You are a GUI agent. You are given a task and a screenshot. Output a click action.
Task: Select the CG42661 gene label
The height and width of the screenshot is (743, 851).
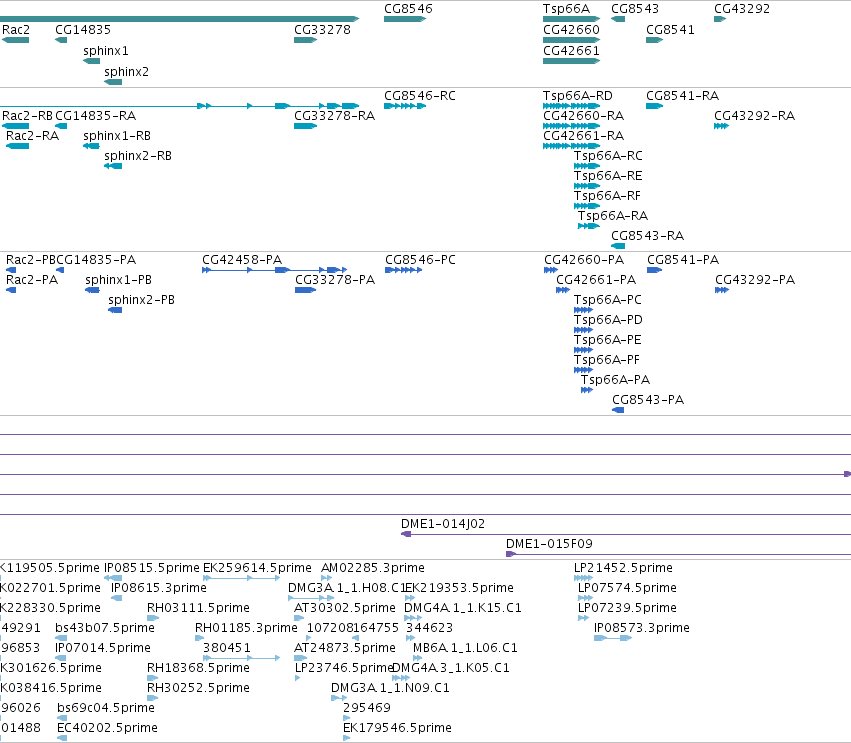coord(571,51)
